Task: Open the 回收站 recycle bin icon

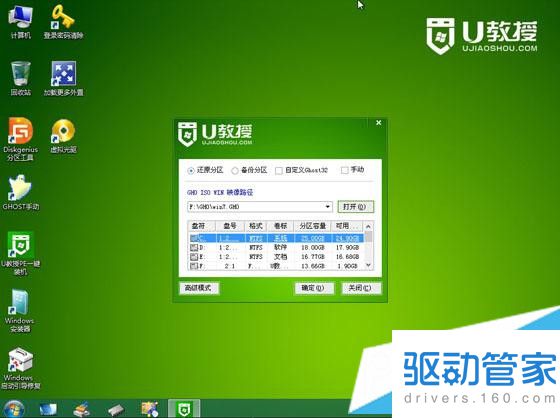Action: click(21, 79)
